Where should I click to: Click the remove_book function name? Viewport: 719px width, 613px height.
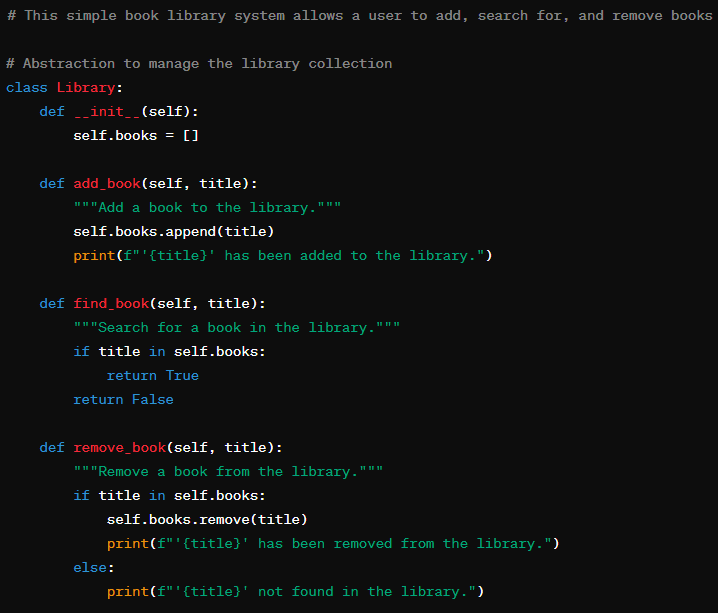tap(119, 448)
